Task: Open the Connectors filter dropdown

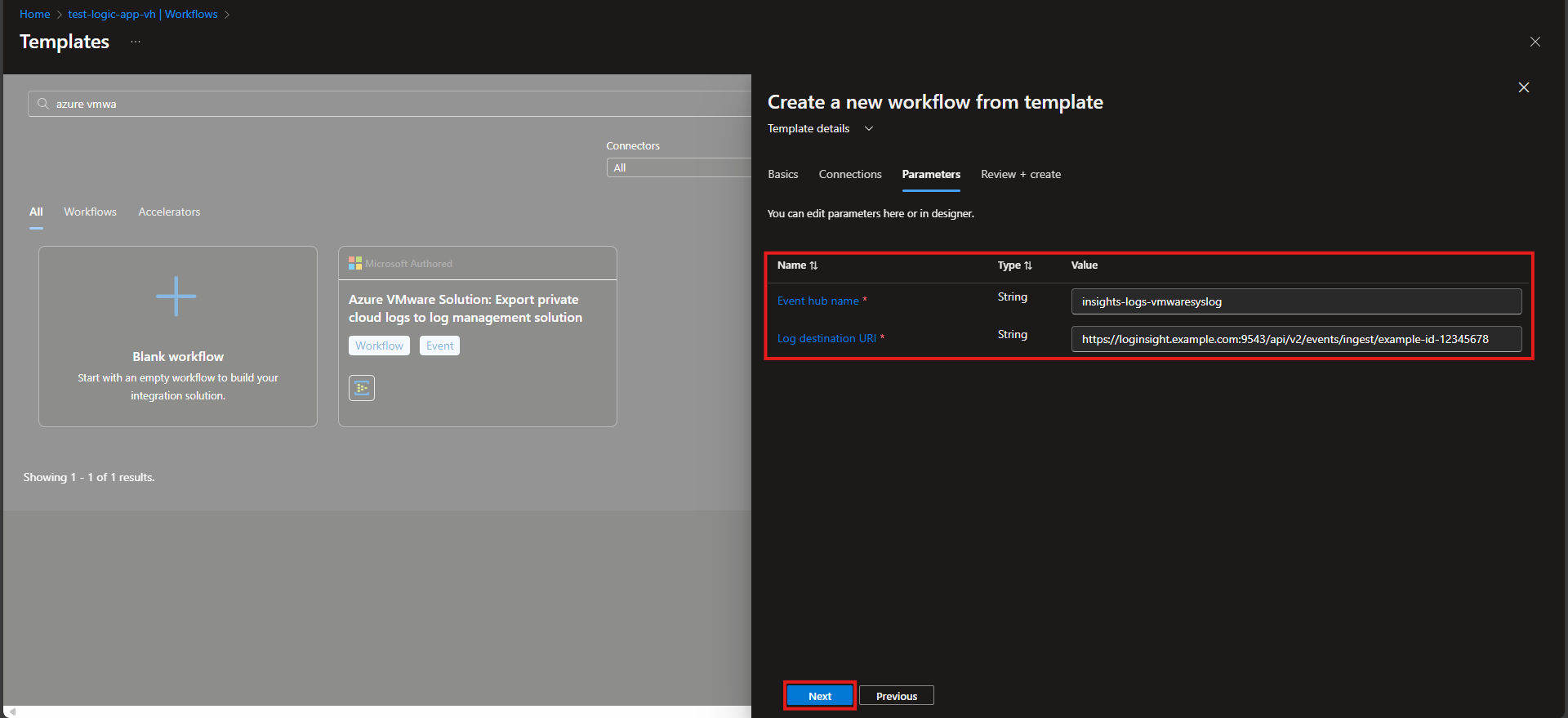Action: click(678, 167)
